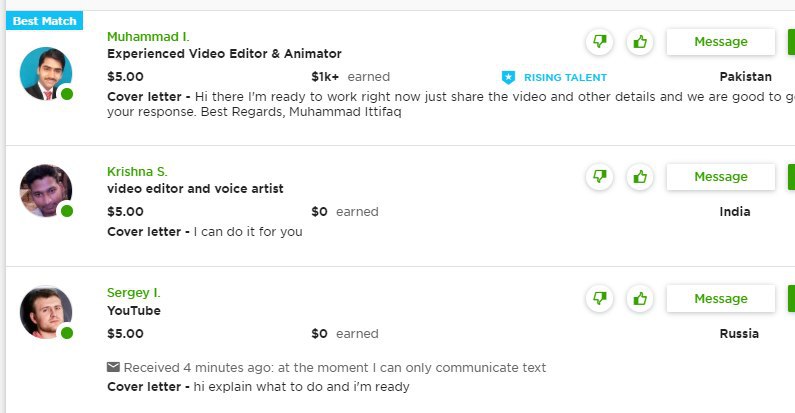This screenshot has width=795, height=413.
Task: Click Krishna S.'s profile photo
Action: pos(46,191)
